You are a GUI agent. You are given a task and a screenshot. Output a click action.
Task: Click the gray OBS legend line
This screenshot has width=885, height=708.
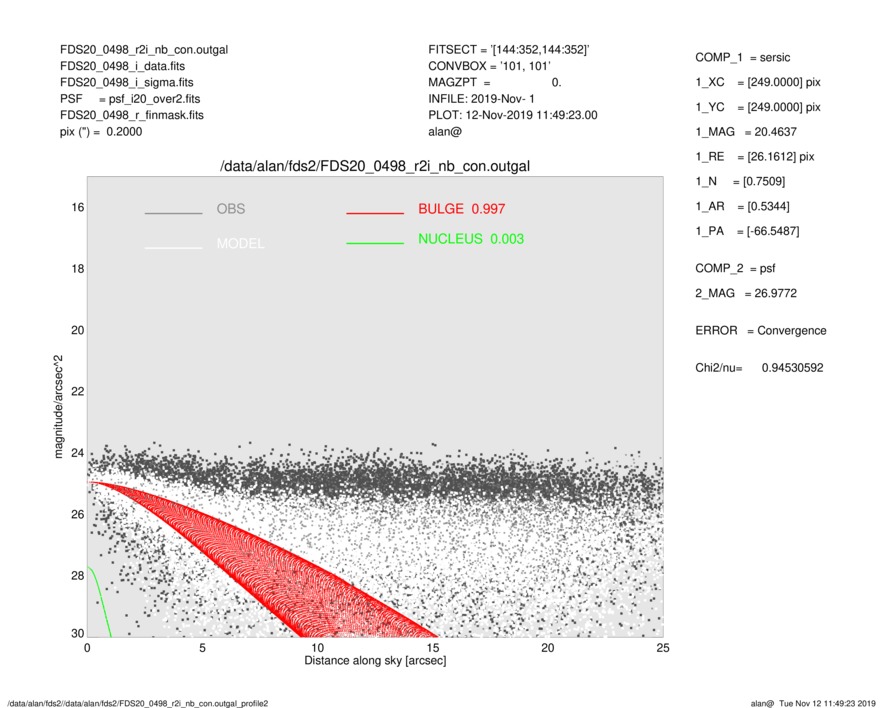coord(173,213)
